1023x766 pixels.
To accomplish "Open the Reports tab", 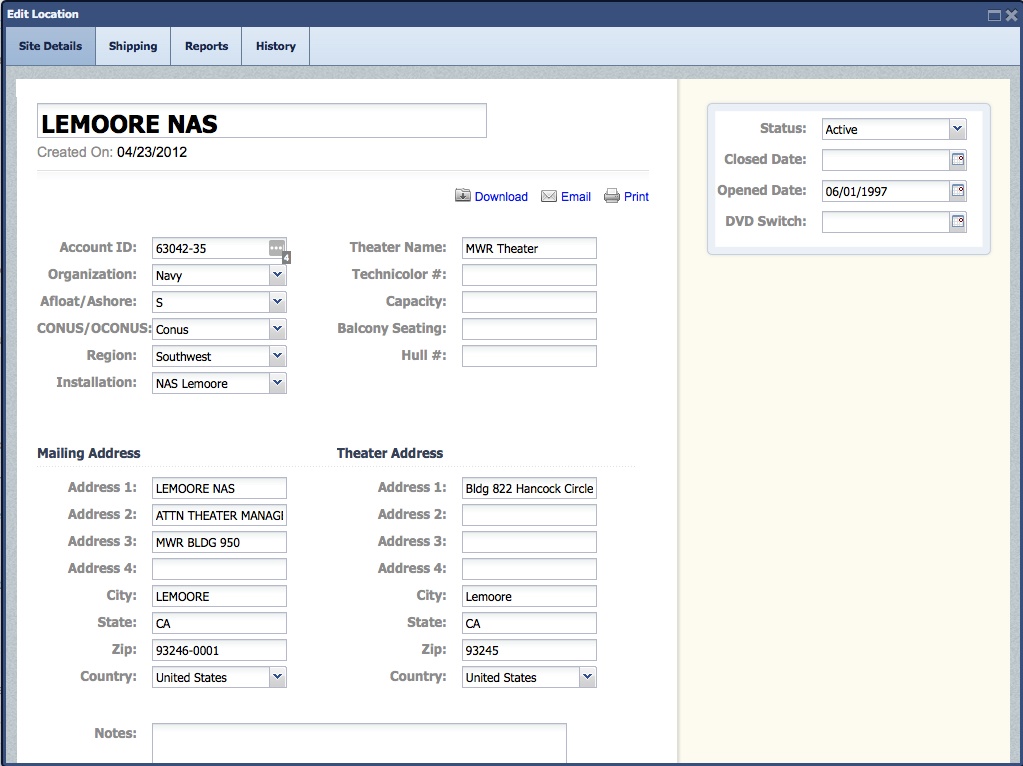I will (x=206, y=46).
